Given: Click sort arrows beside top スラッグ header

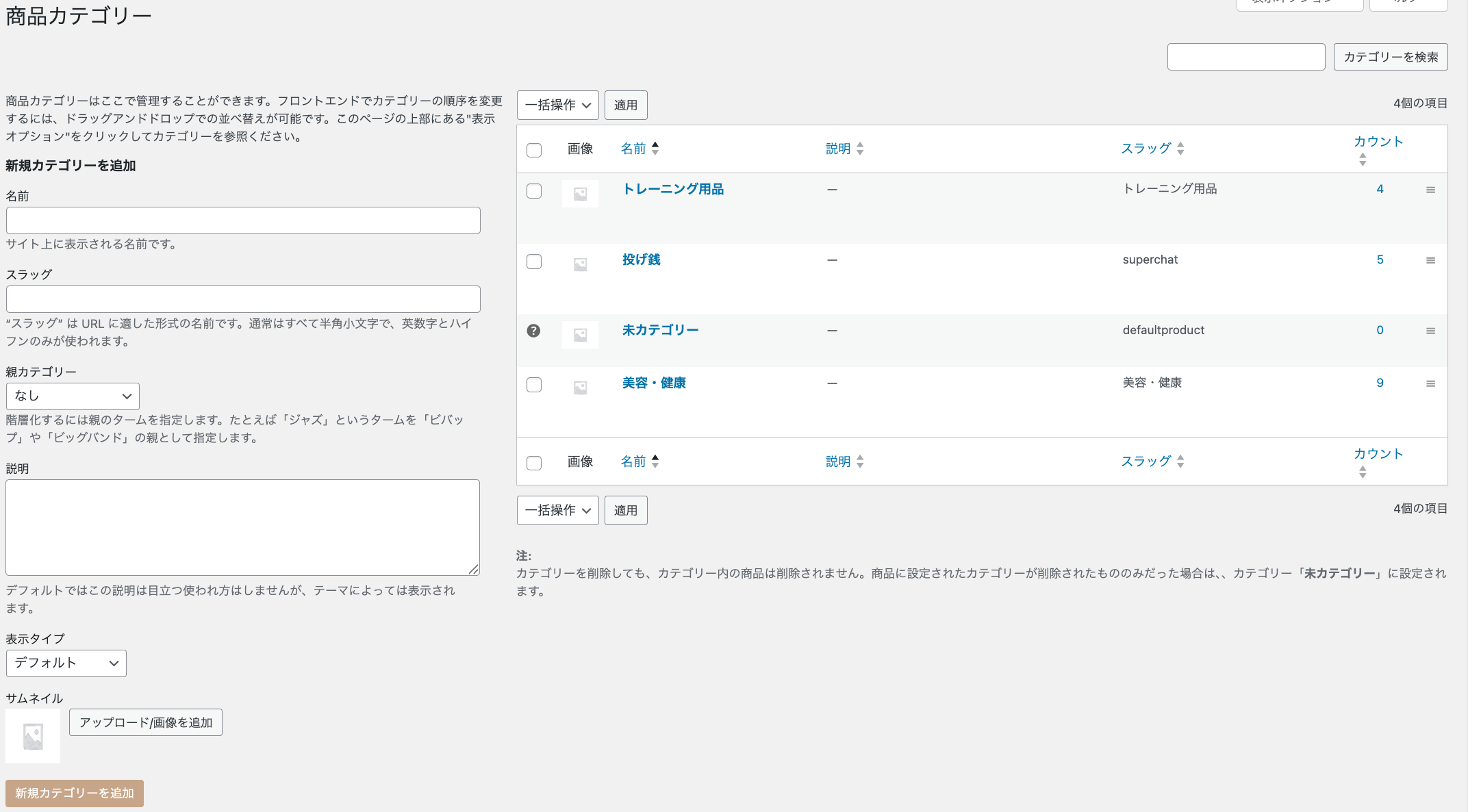Looking at the screenshot, I should pos(1180,149).
